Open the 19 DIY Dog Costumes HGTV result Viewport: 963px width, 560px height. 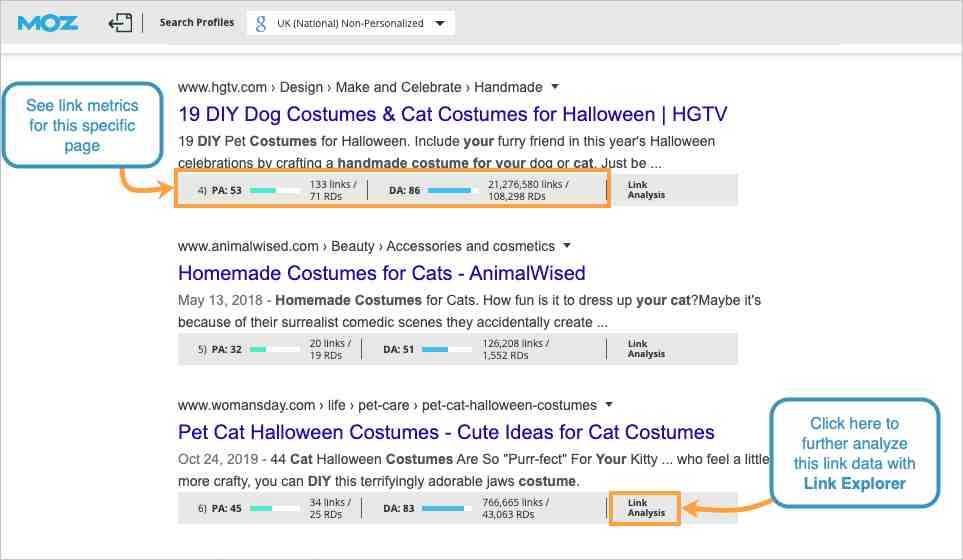click(x=453, y=114)
